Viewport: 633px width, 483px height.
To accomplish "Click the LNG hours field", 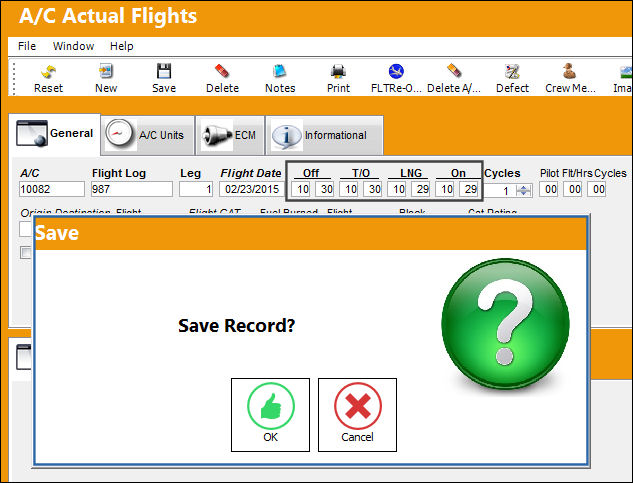I will (x=397, y=189).
